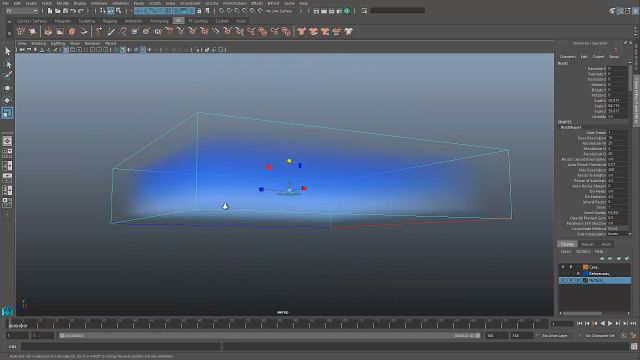
Task: Toggle visibility V of the Cara layer
Action: (563, 267)
